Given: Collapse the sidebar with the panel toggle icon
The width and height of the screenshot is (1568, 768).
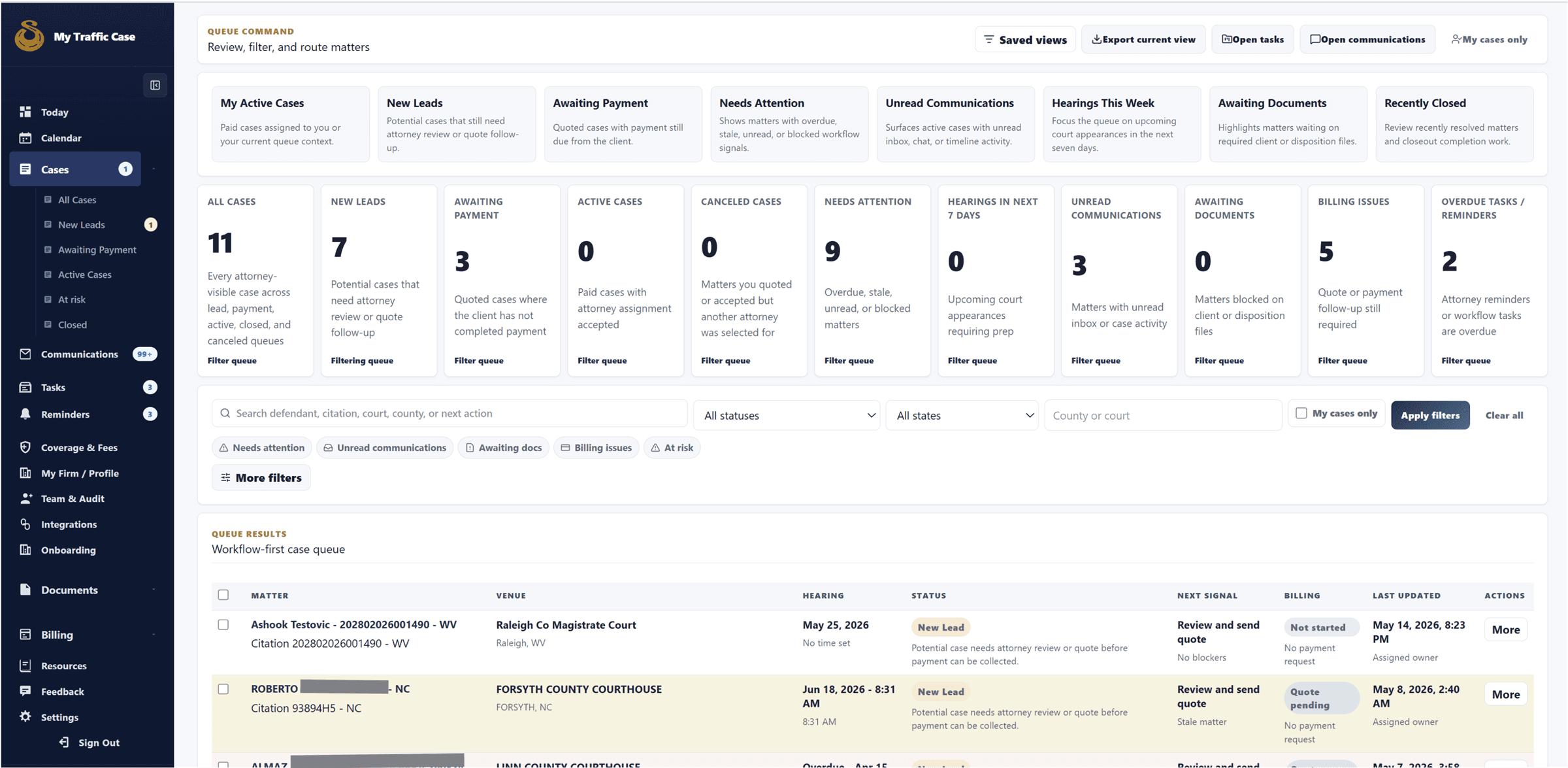Looking at the screenshot, I should (155, 85).
